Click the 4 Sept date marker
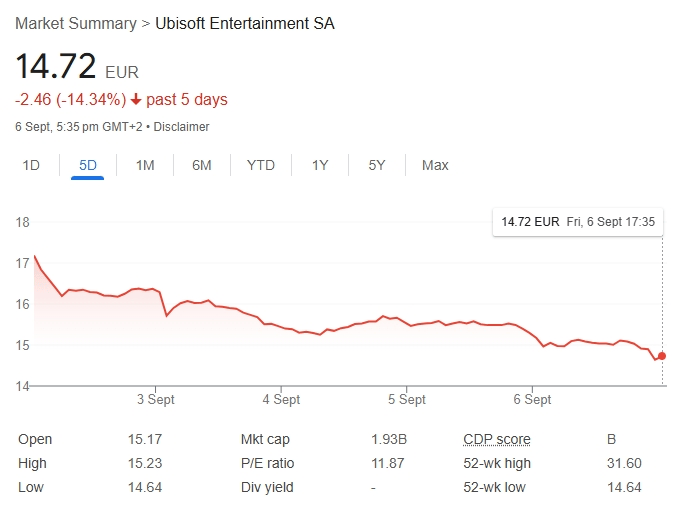 tap(281, 399)
